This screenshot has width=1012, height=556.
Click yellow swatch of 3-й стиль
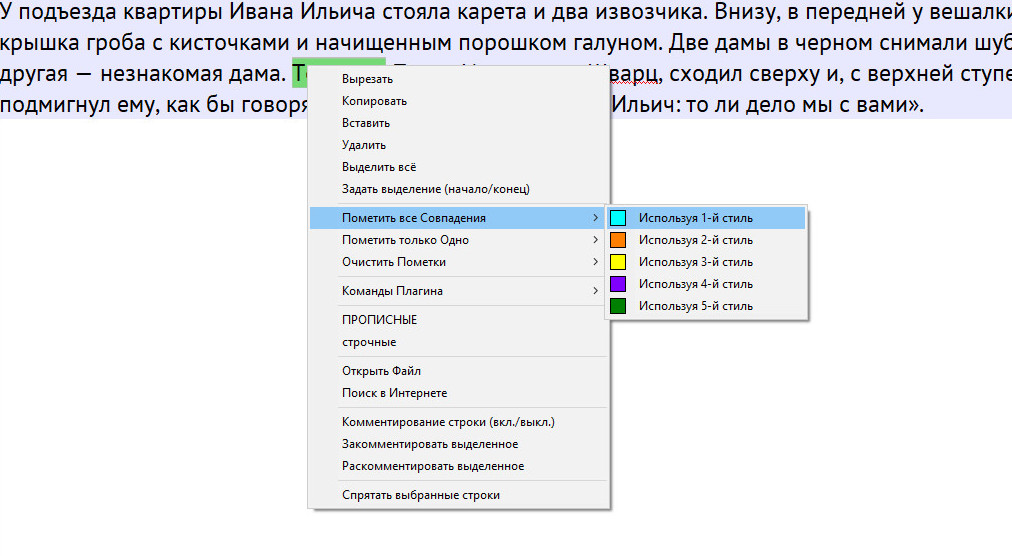click(618, 262)
